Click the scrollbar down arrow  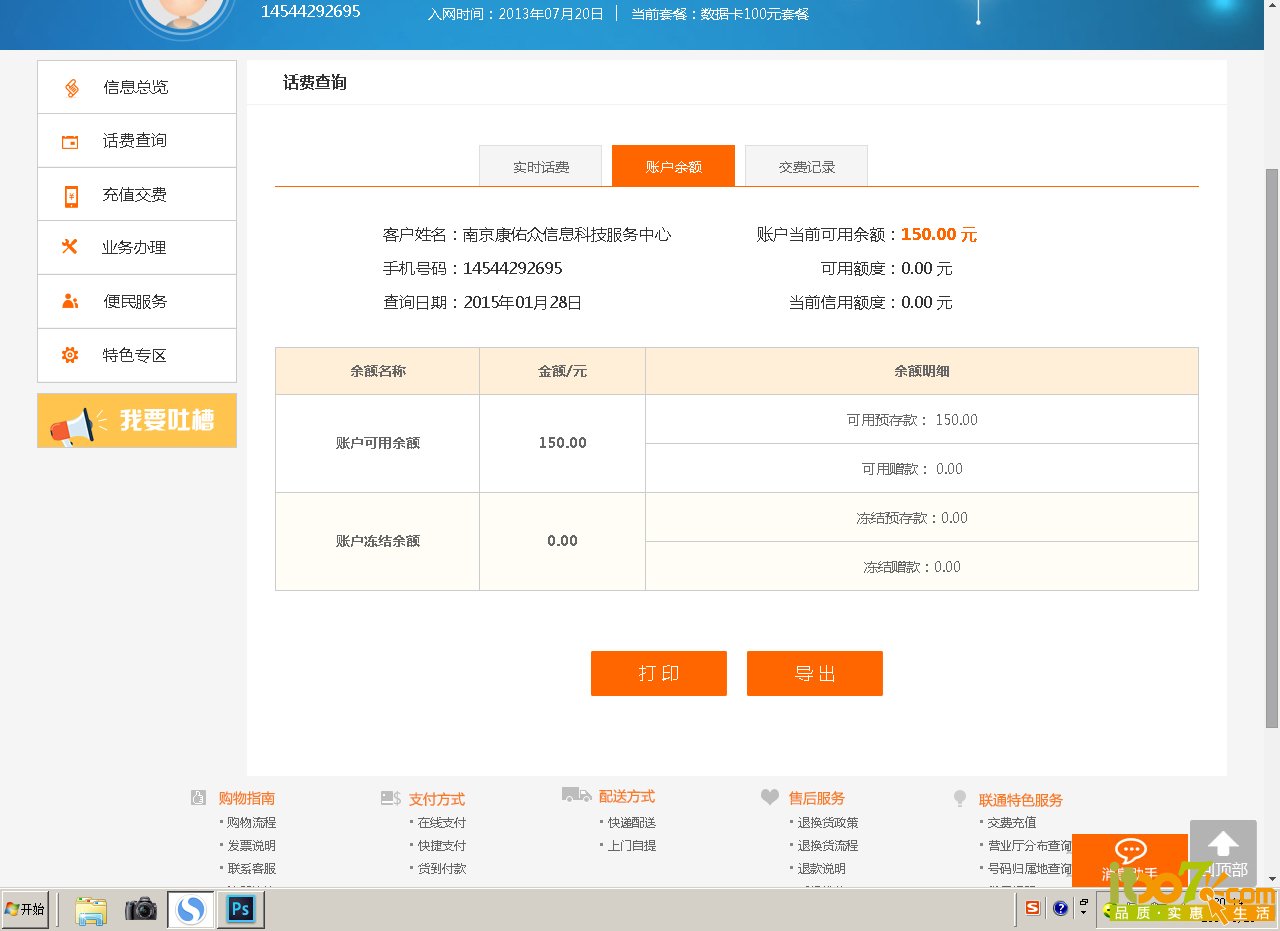[x=1272, y=879]
